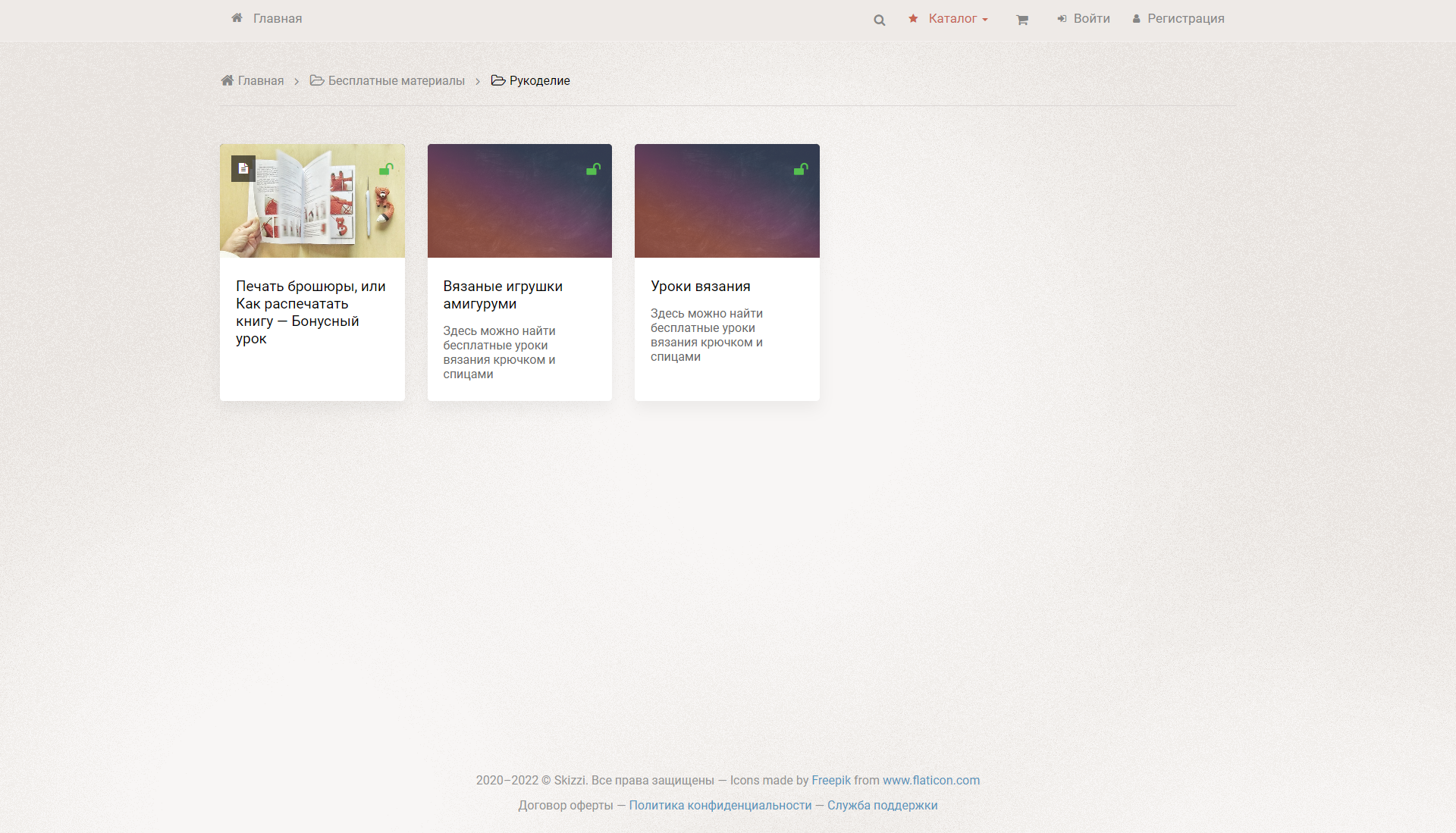The height and width of the screenshot is (833, 1456).
Task: Click title Вязаные игрушки амигуруми
Action: click(x=503, y=295)
